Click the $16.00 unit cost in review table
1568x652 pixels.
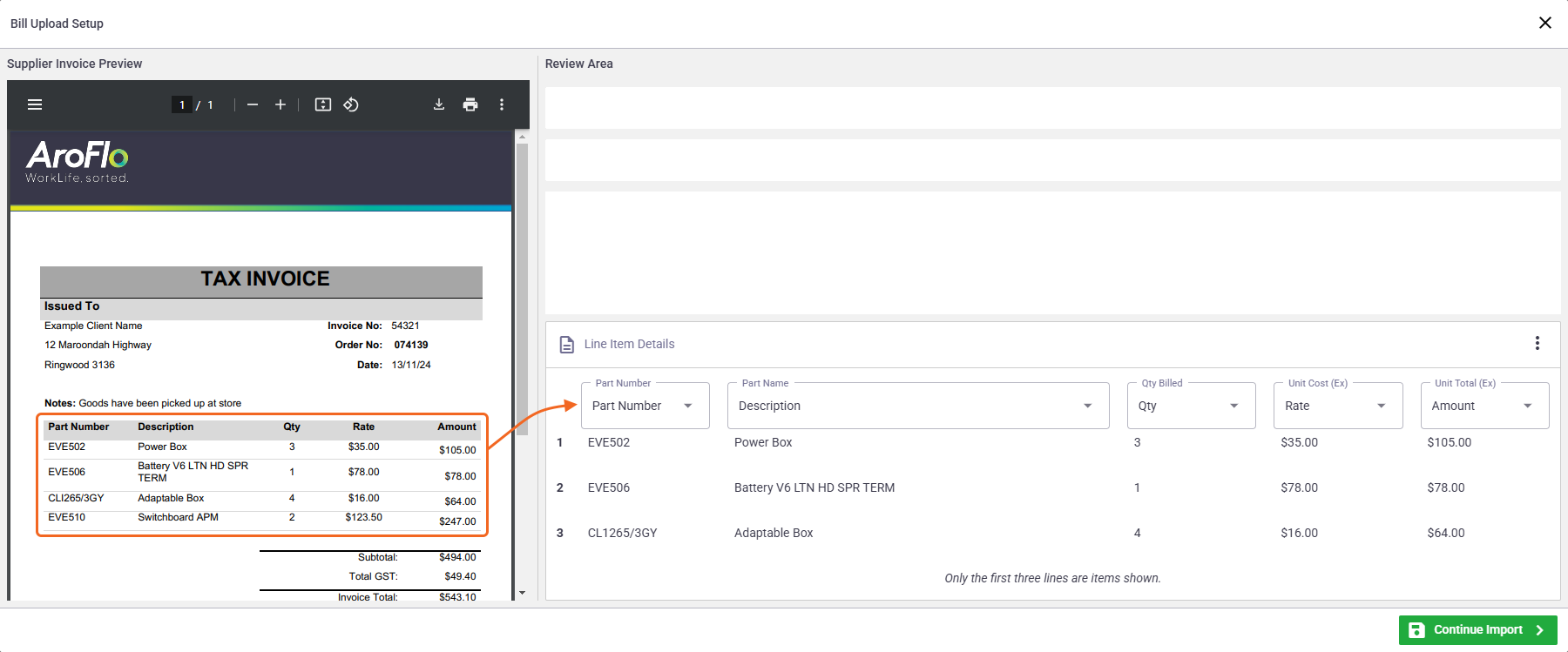click(1300, 533)
